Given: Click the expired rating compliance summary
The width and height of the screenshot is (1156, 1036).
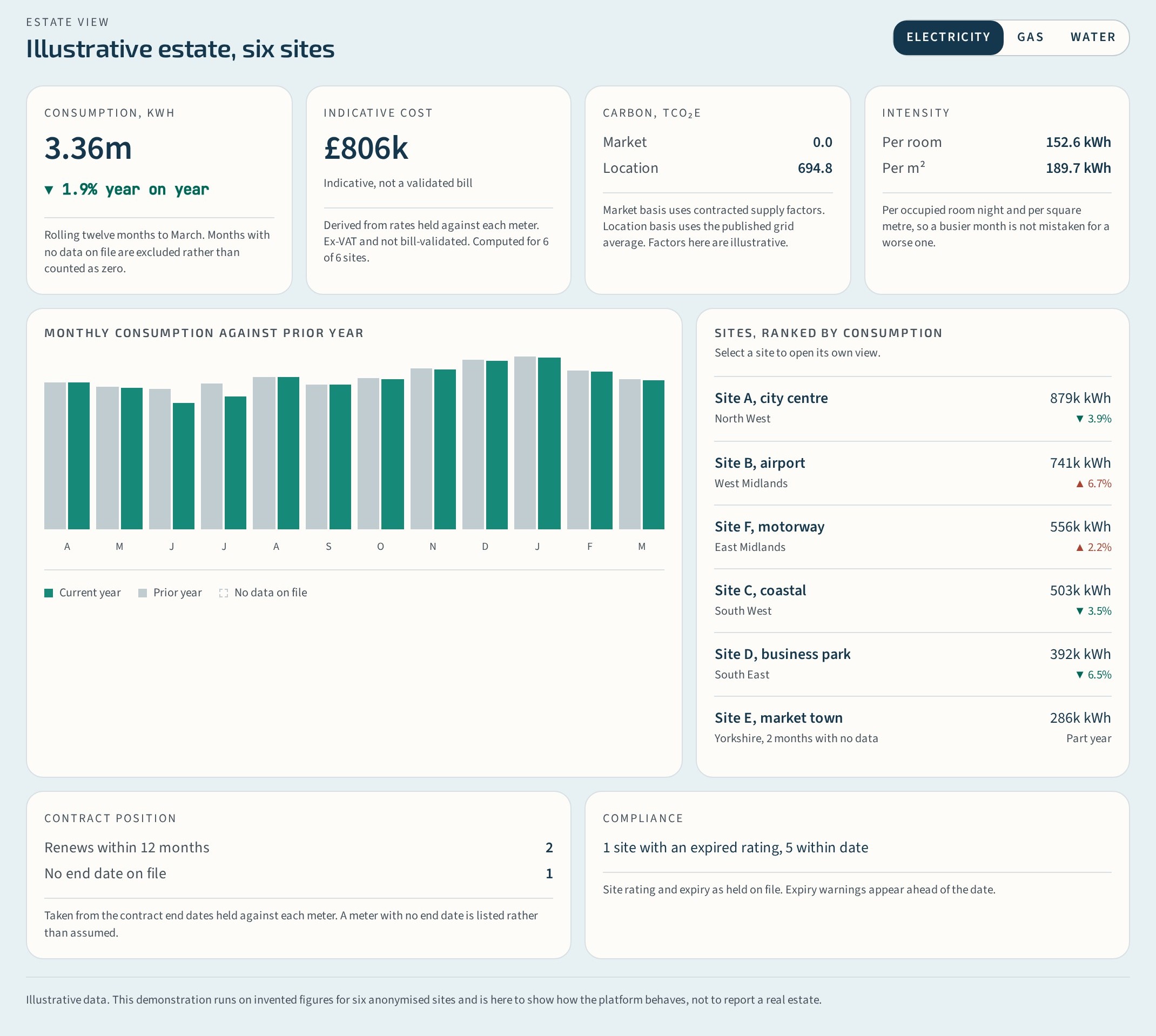Looking at the screenshot, I should pos(735,848).
